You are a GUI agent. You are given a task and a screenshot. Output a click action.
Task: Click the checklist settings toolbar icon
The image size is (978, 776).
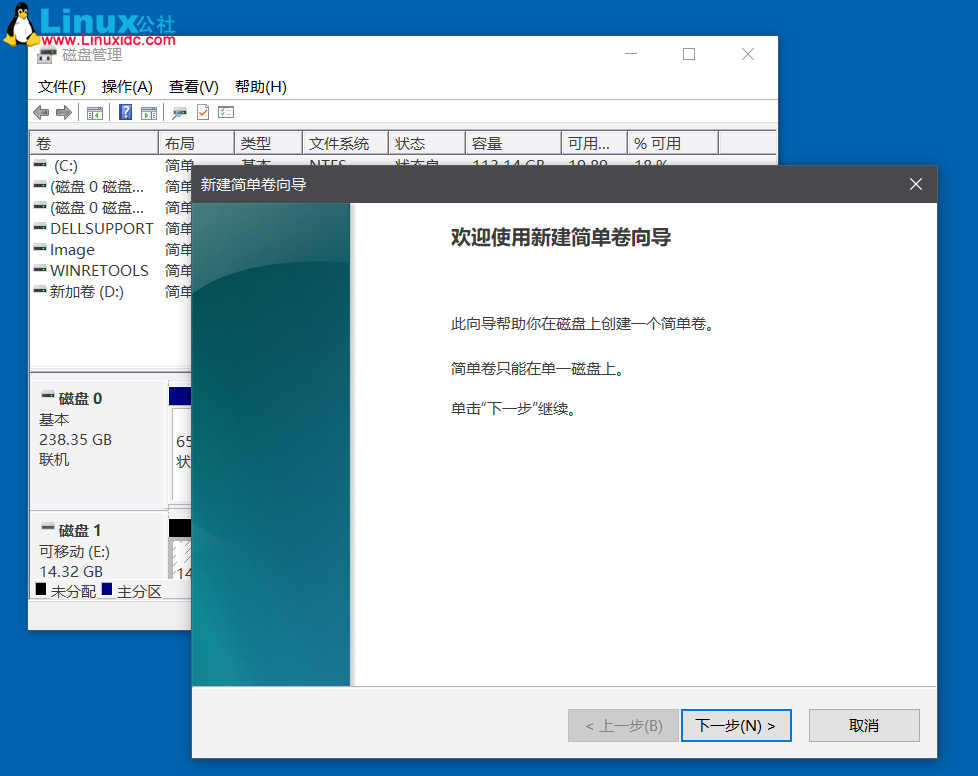click(x=226, y=112)
